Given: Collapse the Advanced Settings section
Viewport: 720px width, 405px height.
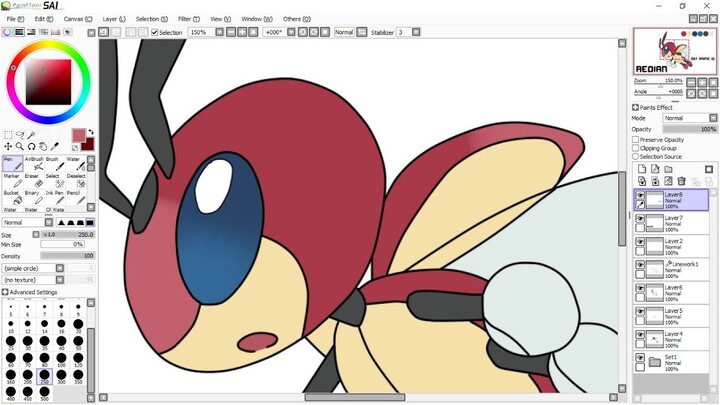Looking at the screenshot, I should pyautogui.click(x=5, y=292).
